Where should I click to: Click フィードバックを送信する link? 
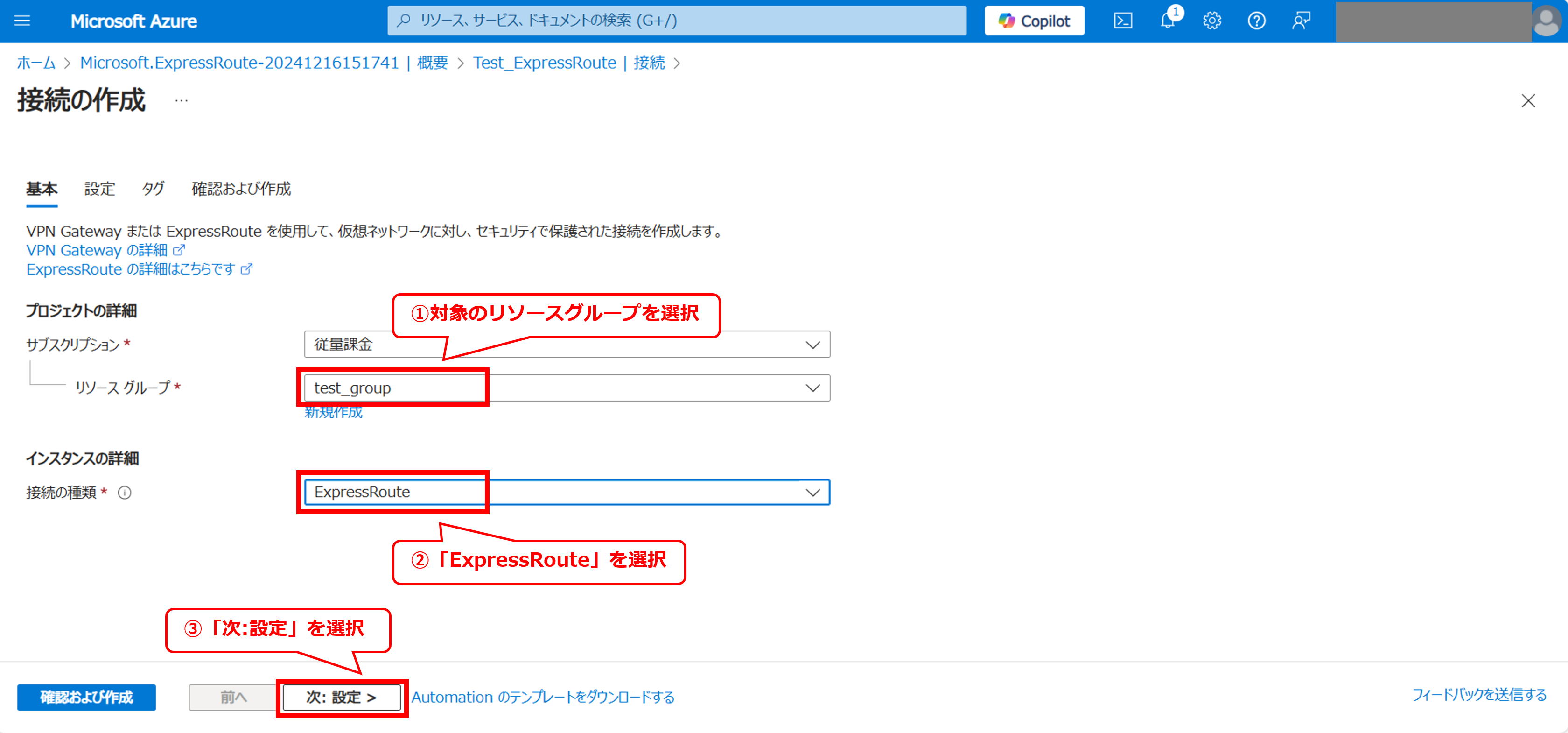[1479, 695]
